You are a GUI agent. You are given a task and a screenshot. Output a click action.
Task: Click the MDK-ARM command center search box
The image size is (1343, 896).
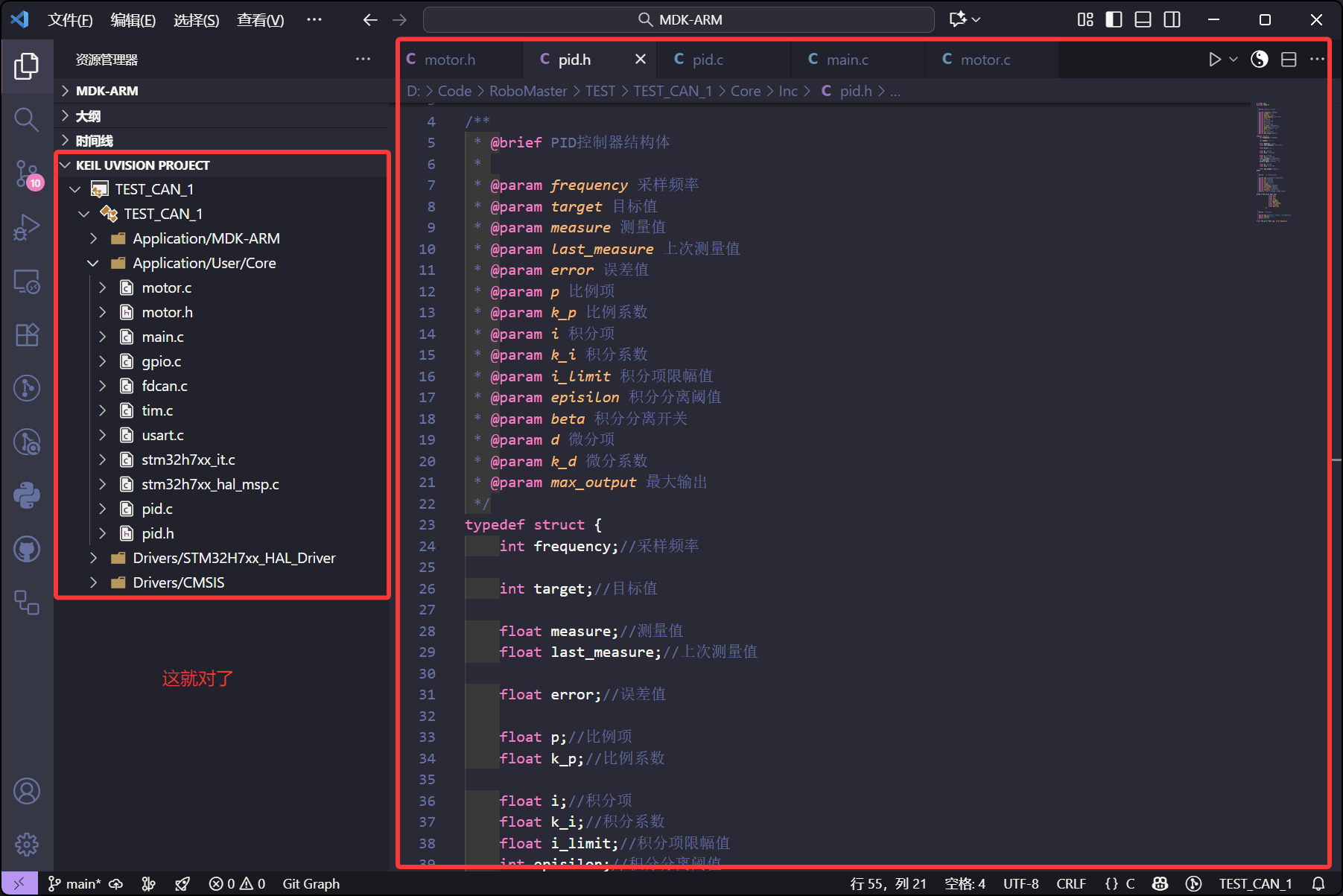[679, 19]
